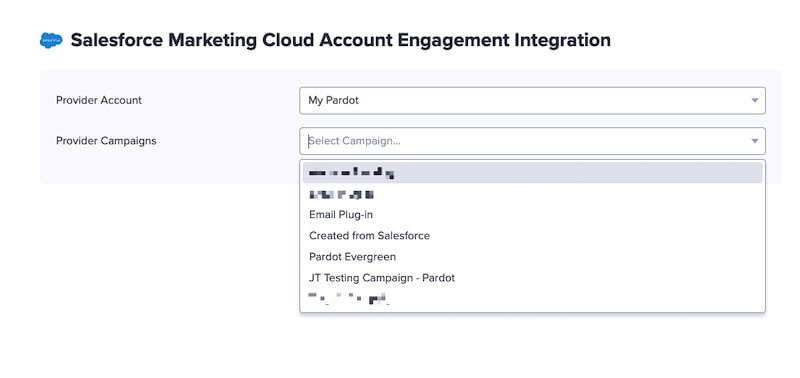Open the Provider Account dropdown showing My Pardot
This screenshot has height=378, width=800.
[532, 100]
